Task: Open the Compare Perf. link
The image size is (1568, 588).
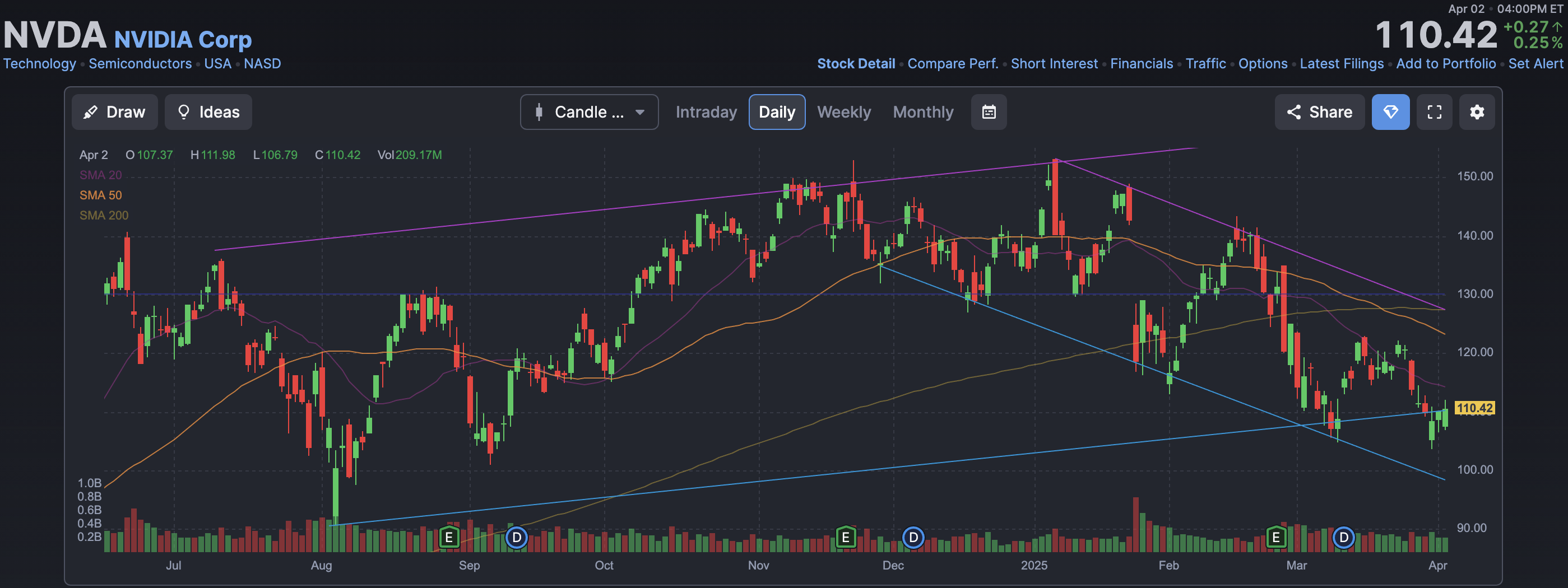Action: [x=953, y=64]
